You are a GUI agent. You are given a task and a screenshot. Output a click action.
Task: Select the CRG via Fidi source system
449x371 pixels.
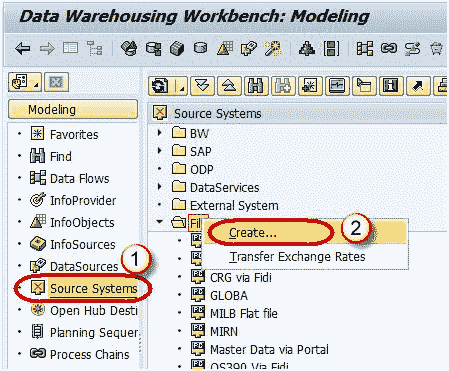pyautogui.click(x=241, y=277)
